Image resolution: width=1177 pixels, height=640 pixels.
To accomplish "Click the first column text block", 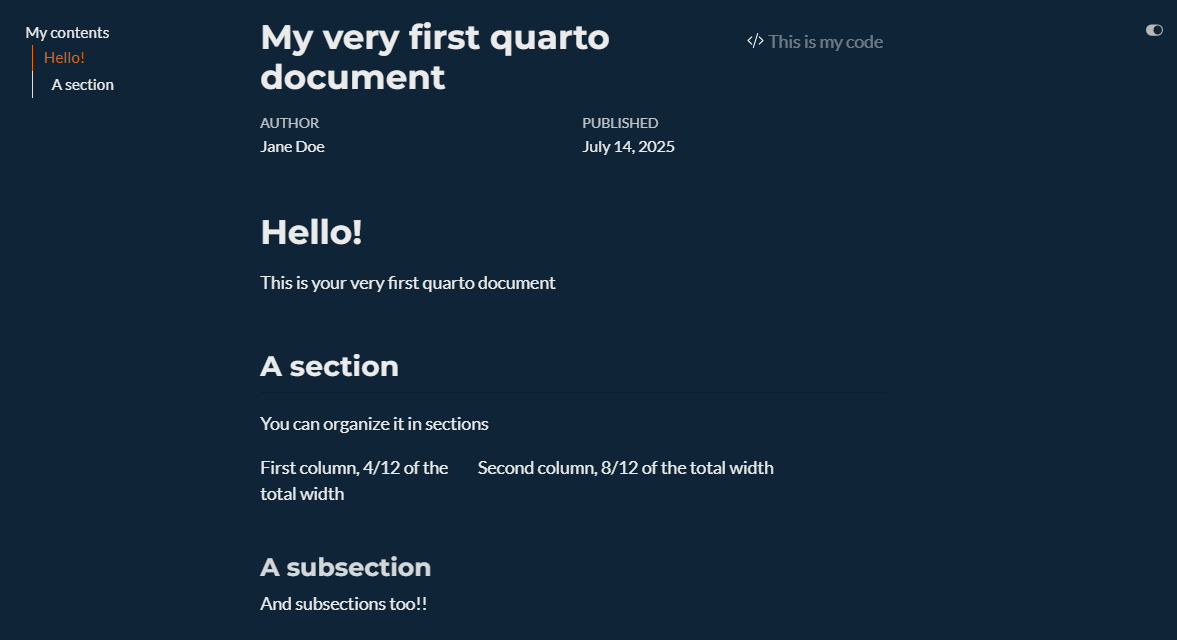I will [354, 480].
